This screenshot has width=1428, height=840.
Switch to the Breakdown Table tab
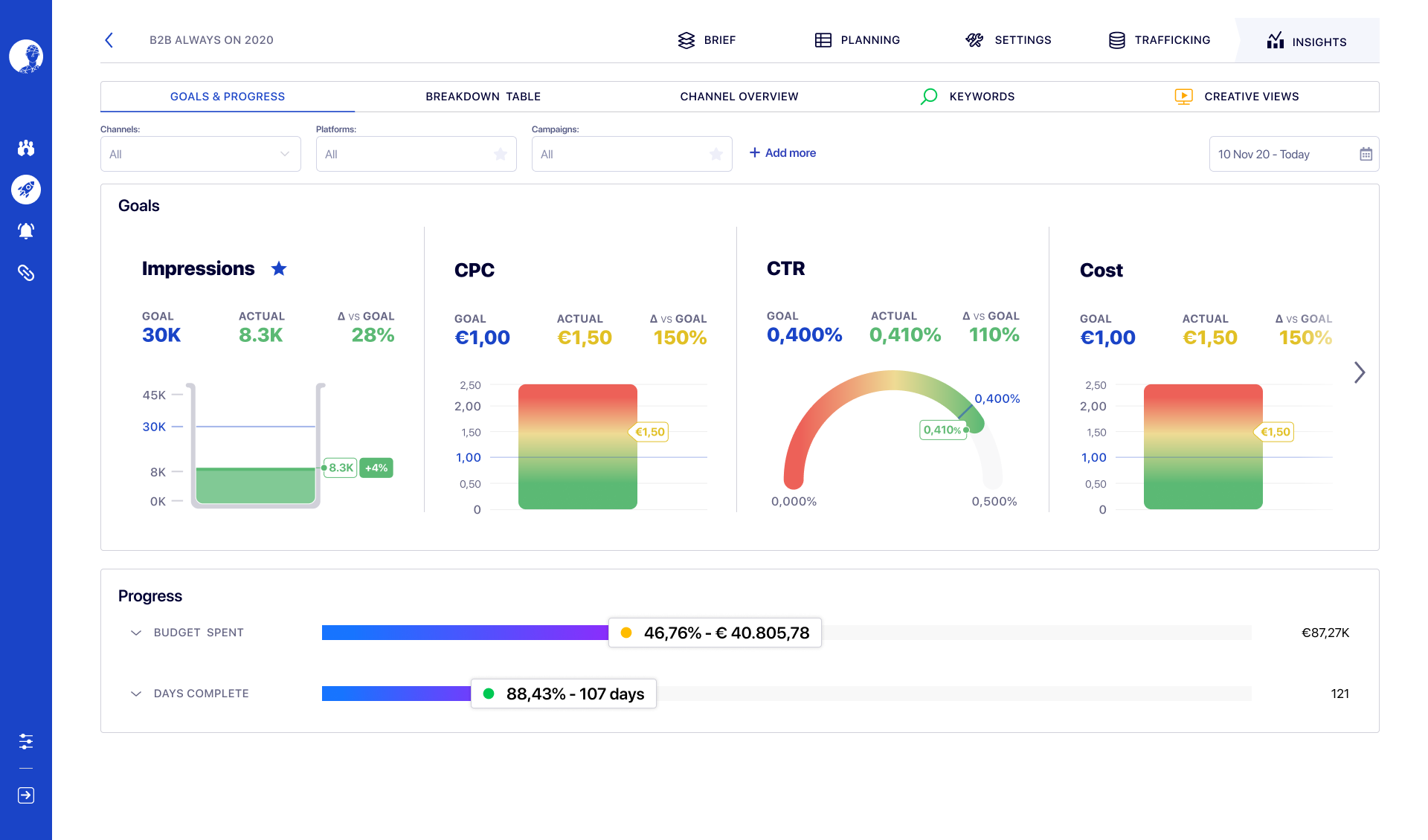pos(483,97)
